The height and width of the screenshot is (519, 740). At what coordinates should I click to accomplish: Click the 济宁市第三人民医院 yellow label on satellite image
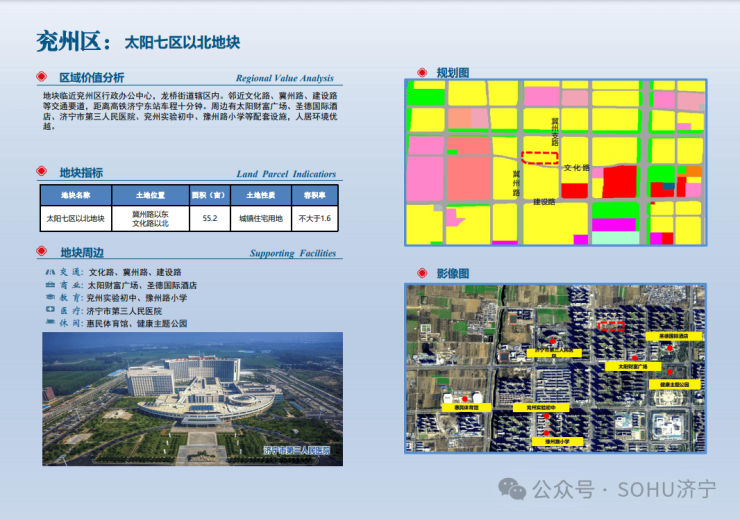click(554, 352)
